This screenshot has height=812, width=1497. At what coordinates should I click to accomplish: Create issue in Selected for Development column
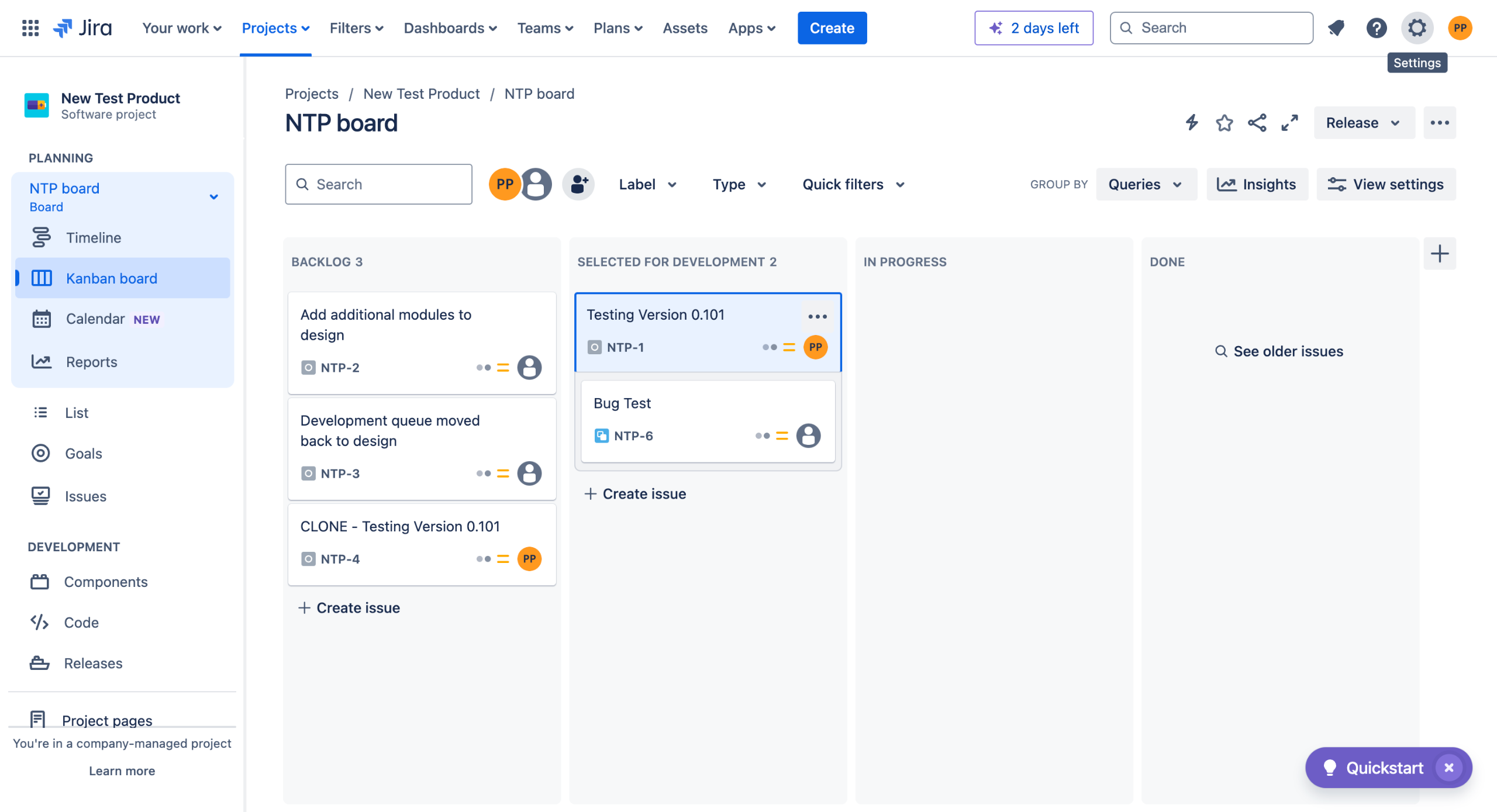[x=635, y=494]
